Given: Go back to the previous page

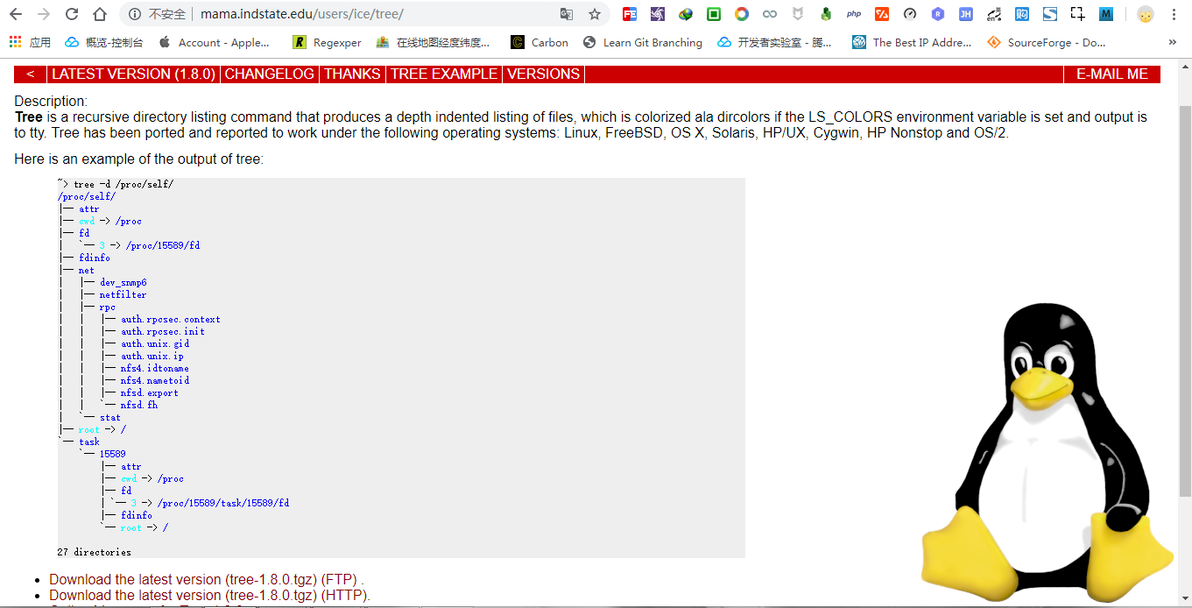Looking at the screenshot, I should 17,14.
